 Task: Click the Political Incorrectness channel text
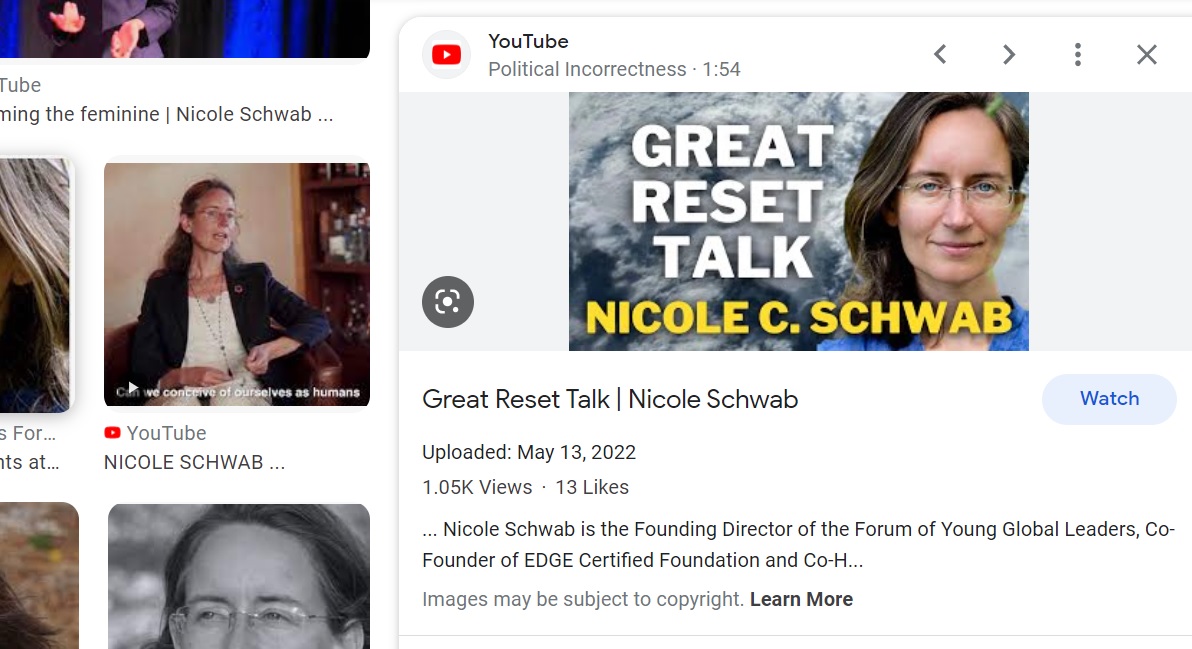tap(587, 69)
